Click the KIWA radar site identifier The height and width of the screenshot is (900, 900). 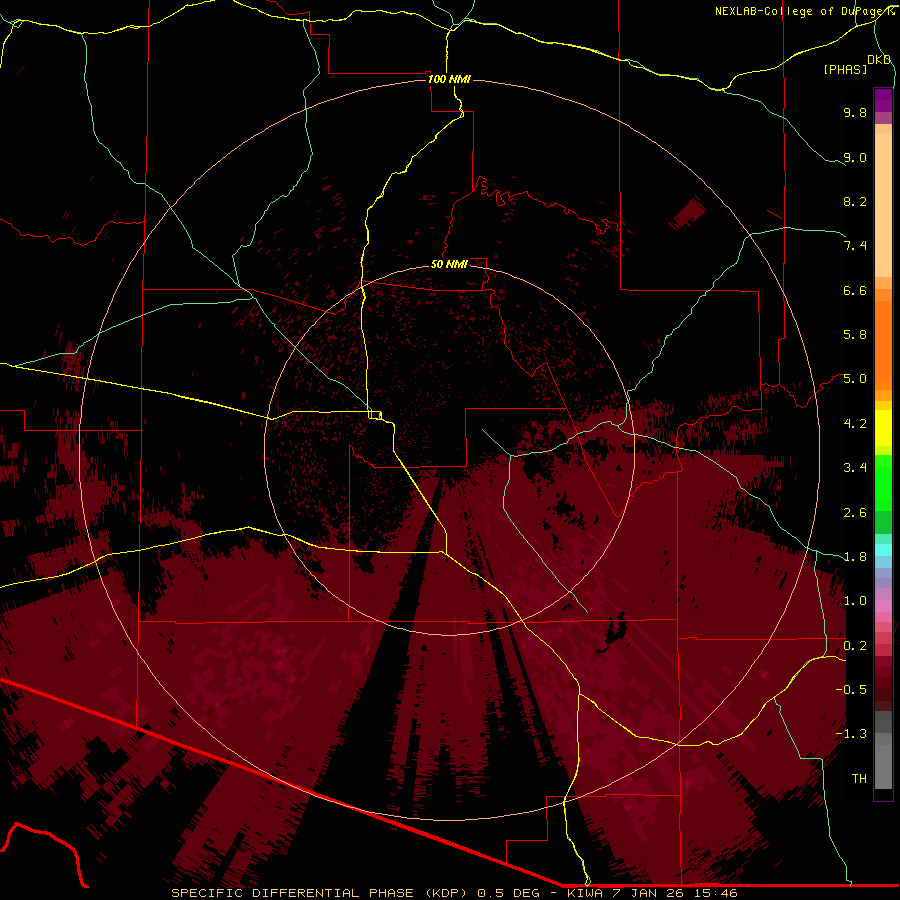(585, 893)
